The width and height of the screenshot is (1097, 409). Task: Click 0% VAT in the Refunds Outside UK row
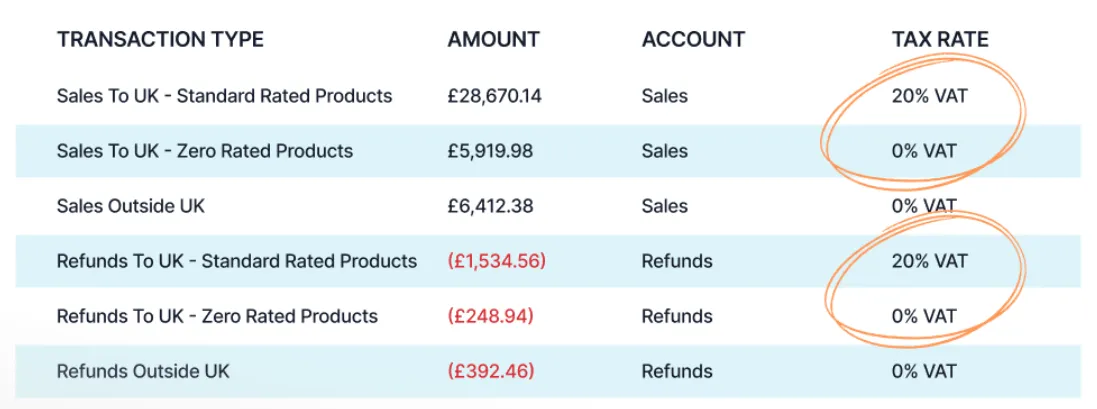(923, 371)
